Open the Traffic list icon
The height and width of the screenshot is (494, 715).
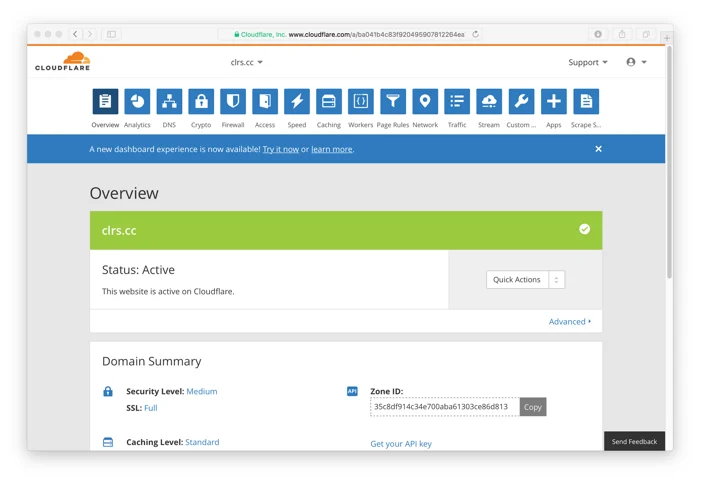coord(457,101)
